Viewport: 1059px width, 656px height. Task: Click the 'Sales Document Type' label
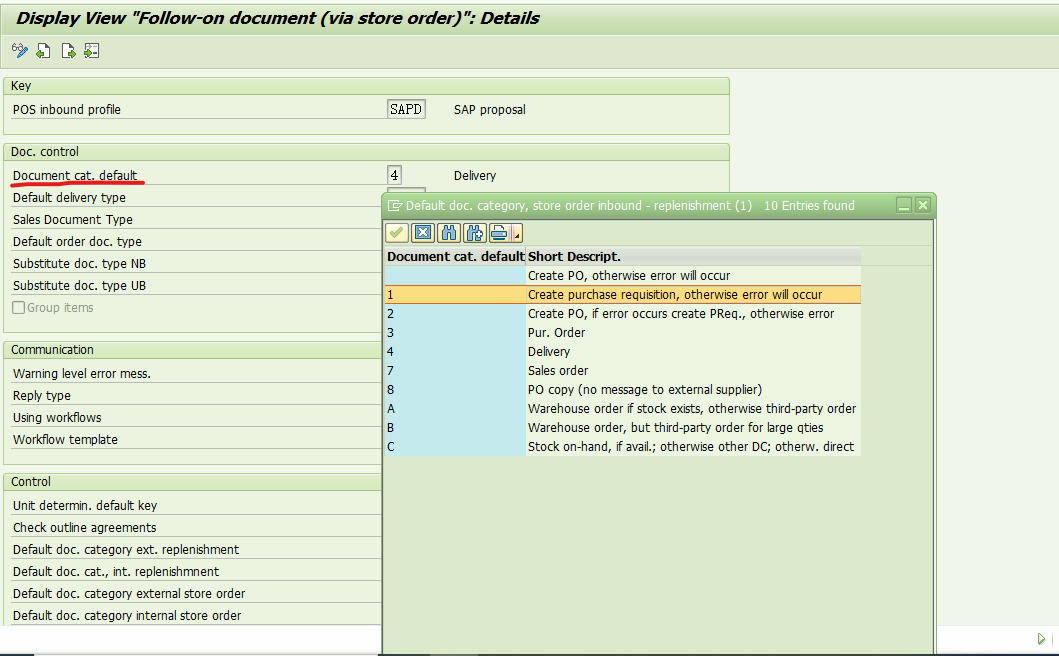pyautogui.click(x=73, y=220)
